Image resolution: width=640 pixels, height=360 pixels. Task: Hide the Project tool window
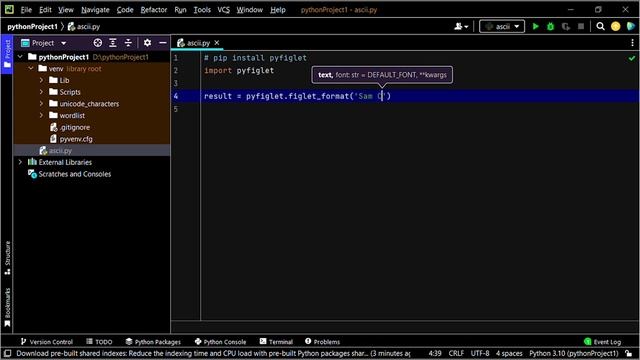coord(162,43)
